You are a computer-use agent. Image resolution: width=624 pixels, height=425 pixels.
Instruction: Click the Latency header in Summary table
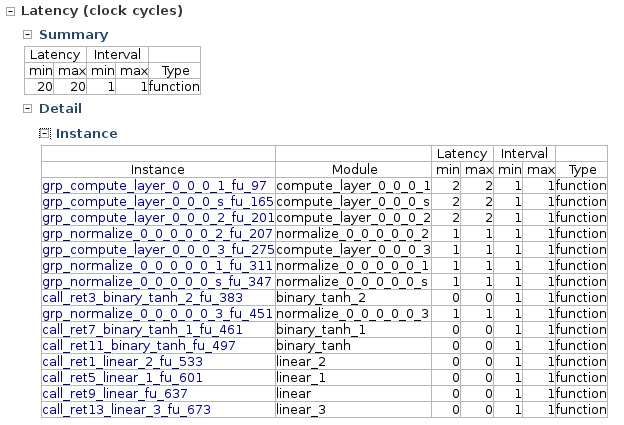point(55,55)
